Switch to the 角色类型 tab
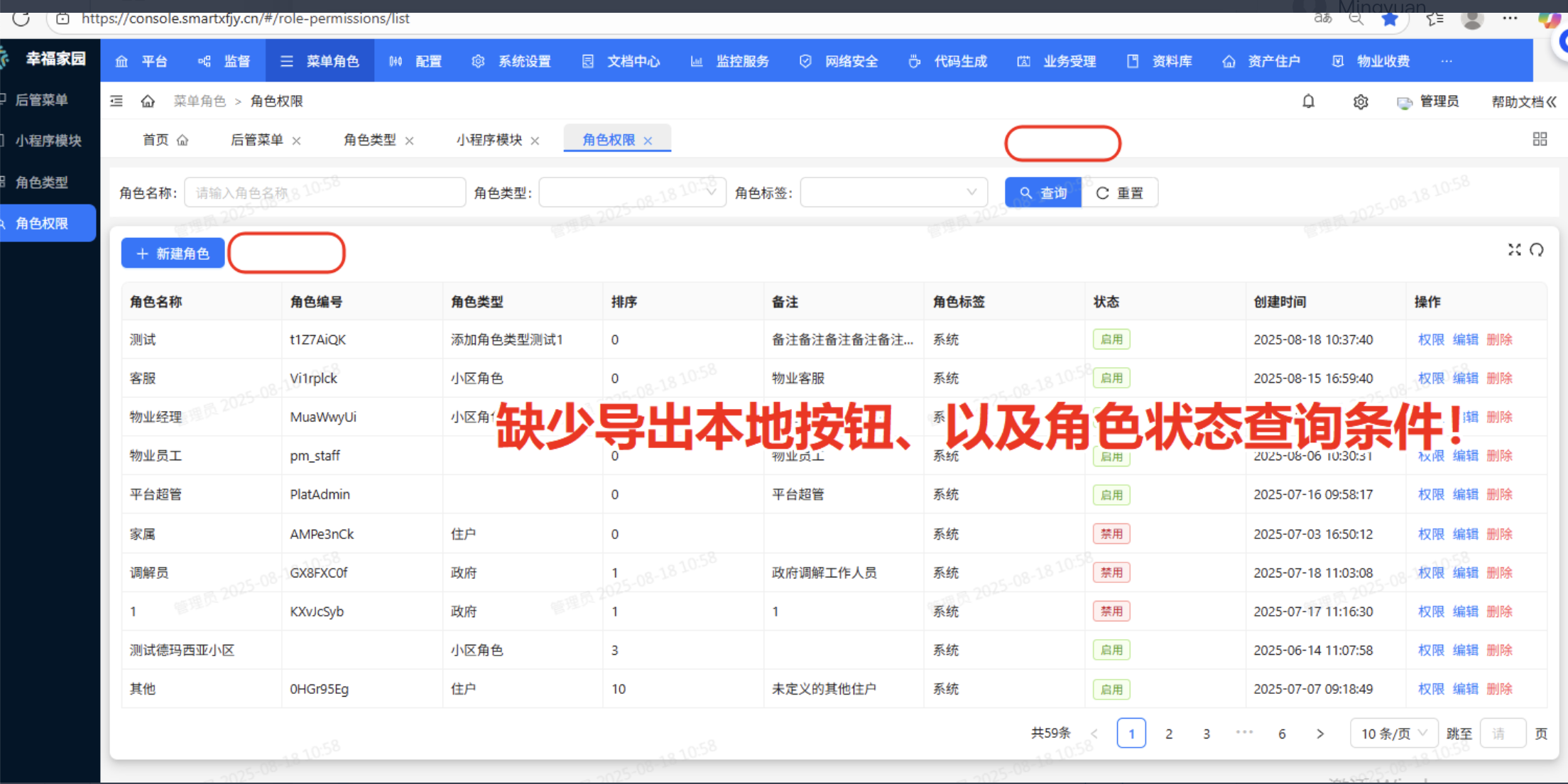This screenshot has height=784, width=1568. pos(369,140)
